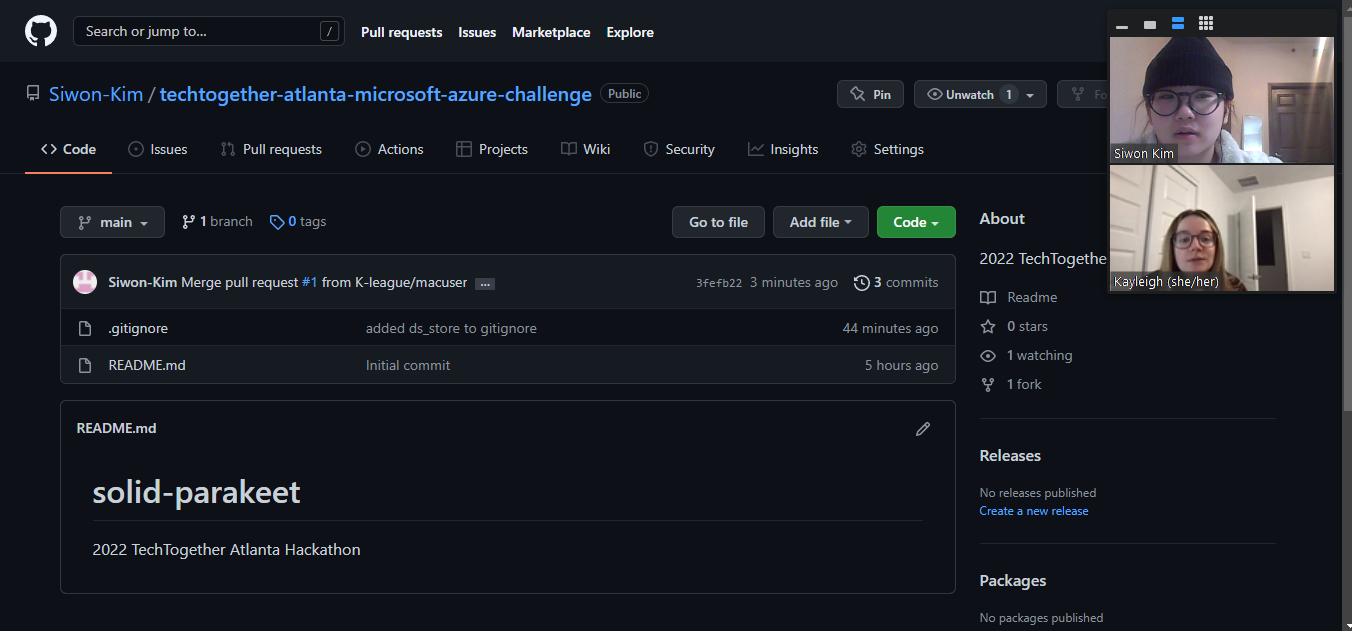Switch to the Issues repository tab
Screen dimensions: 1352x631
pyautogui.click(x=158, y=149)
